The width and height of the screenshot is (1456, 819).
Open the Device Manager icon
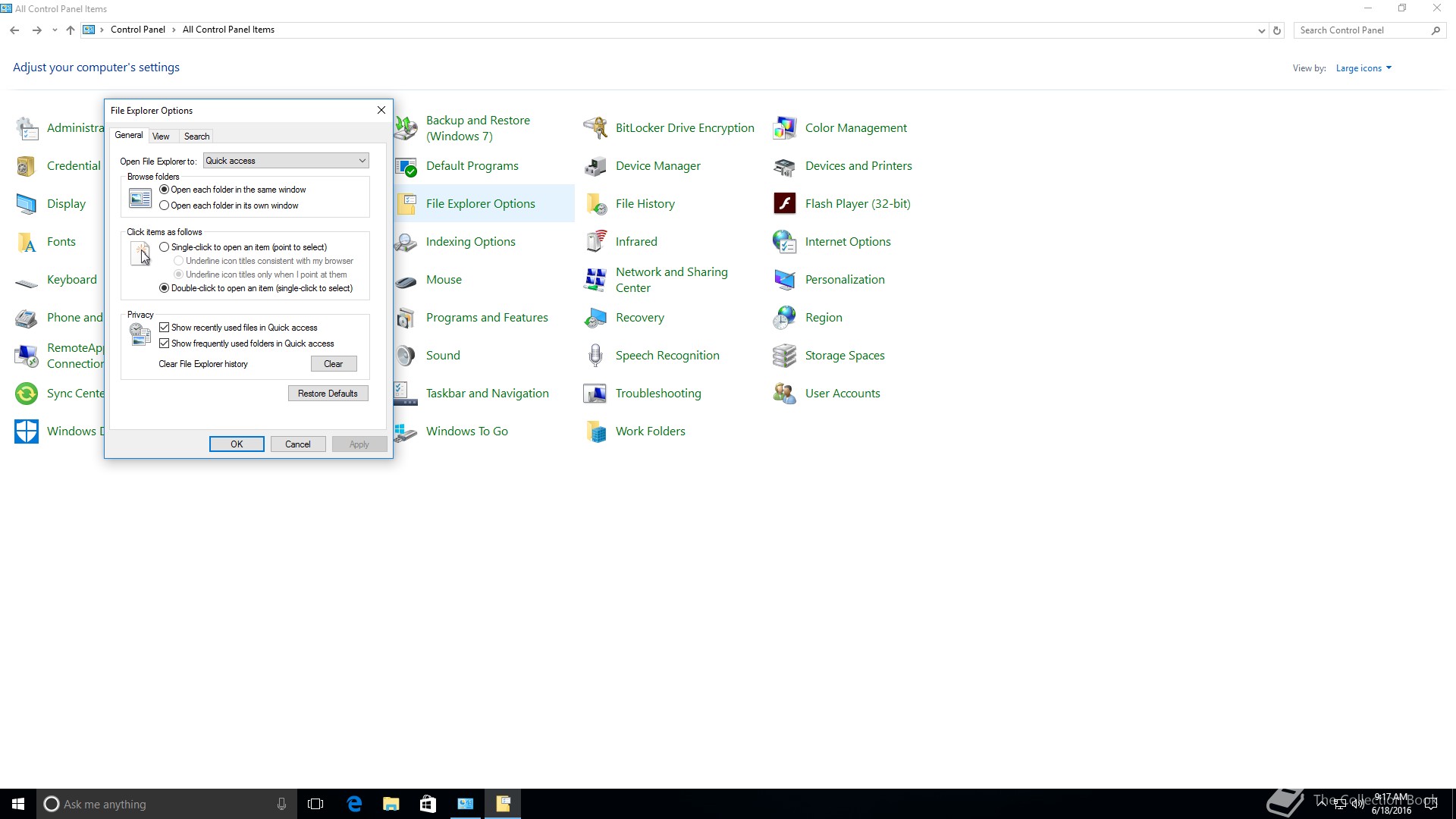coord(595,166)
